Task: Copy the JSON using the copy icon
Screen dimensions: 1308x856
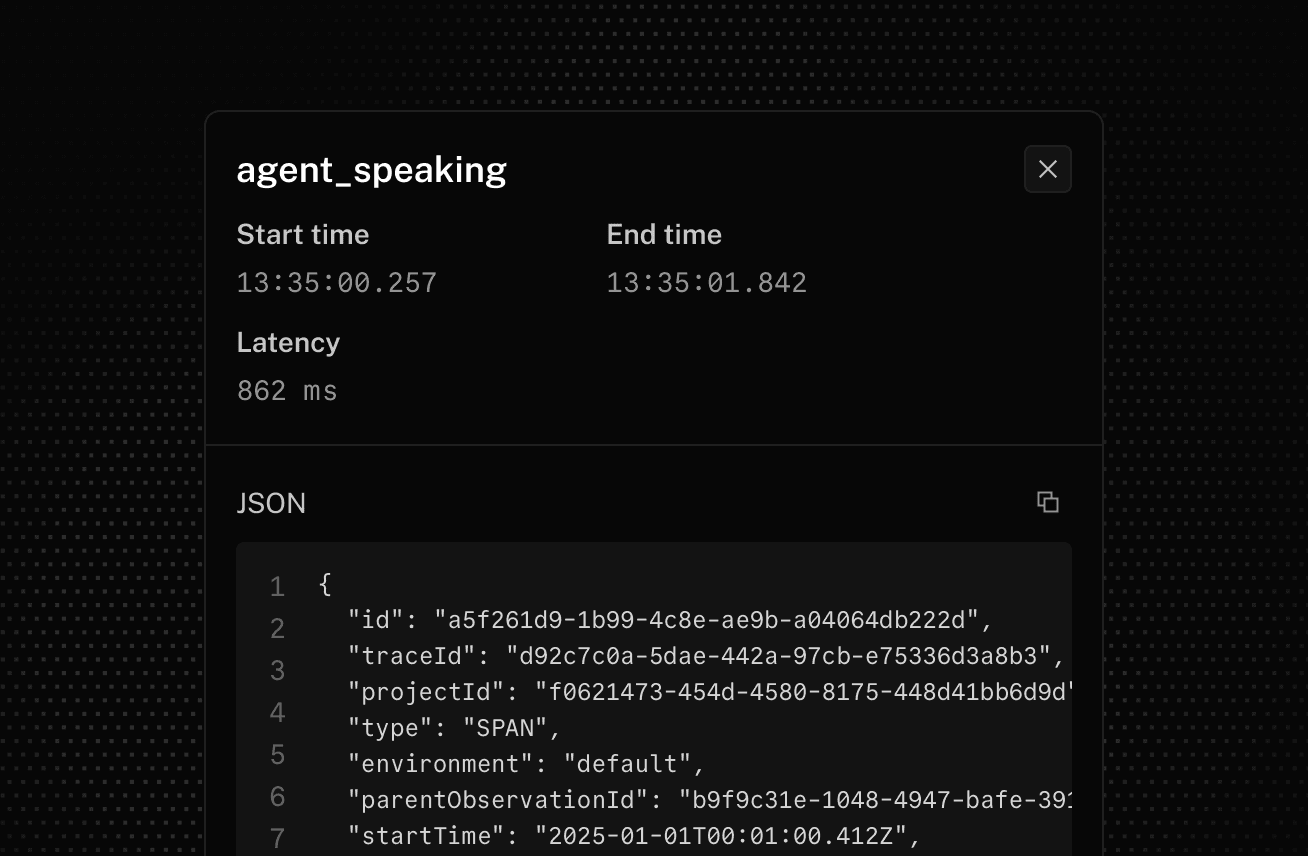Action: (1047, 502)
